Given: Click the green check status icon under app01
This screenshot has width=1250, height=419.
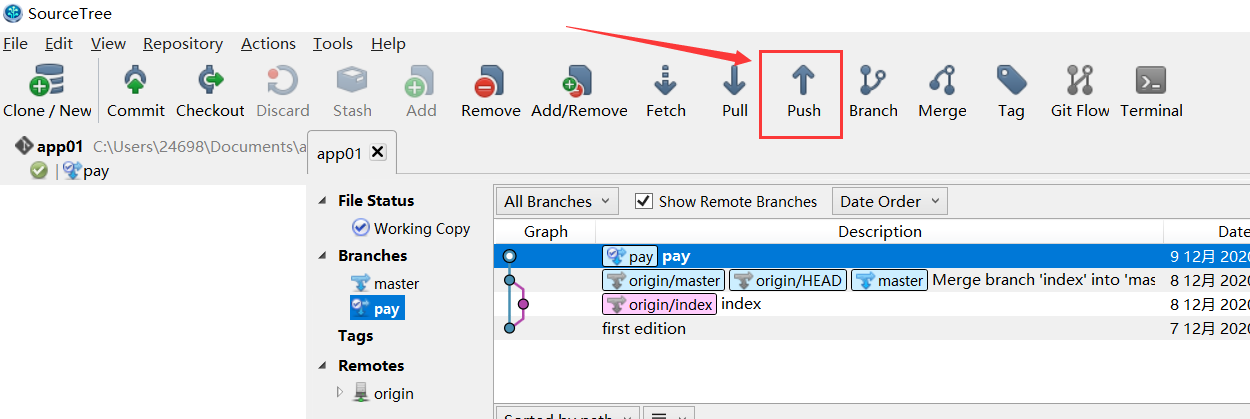Looking at the screenshot, I should [39, 171].
